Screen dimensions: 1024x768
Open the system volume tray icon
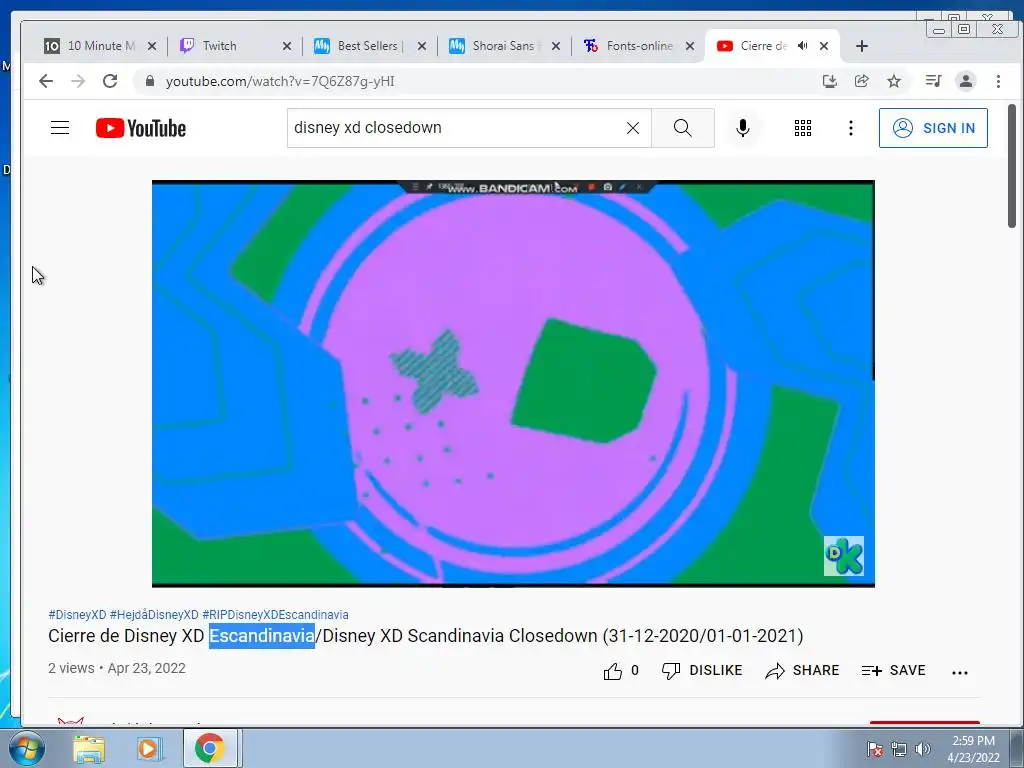coord(923,749)
